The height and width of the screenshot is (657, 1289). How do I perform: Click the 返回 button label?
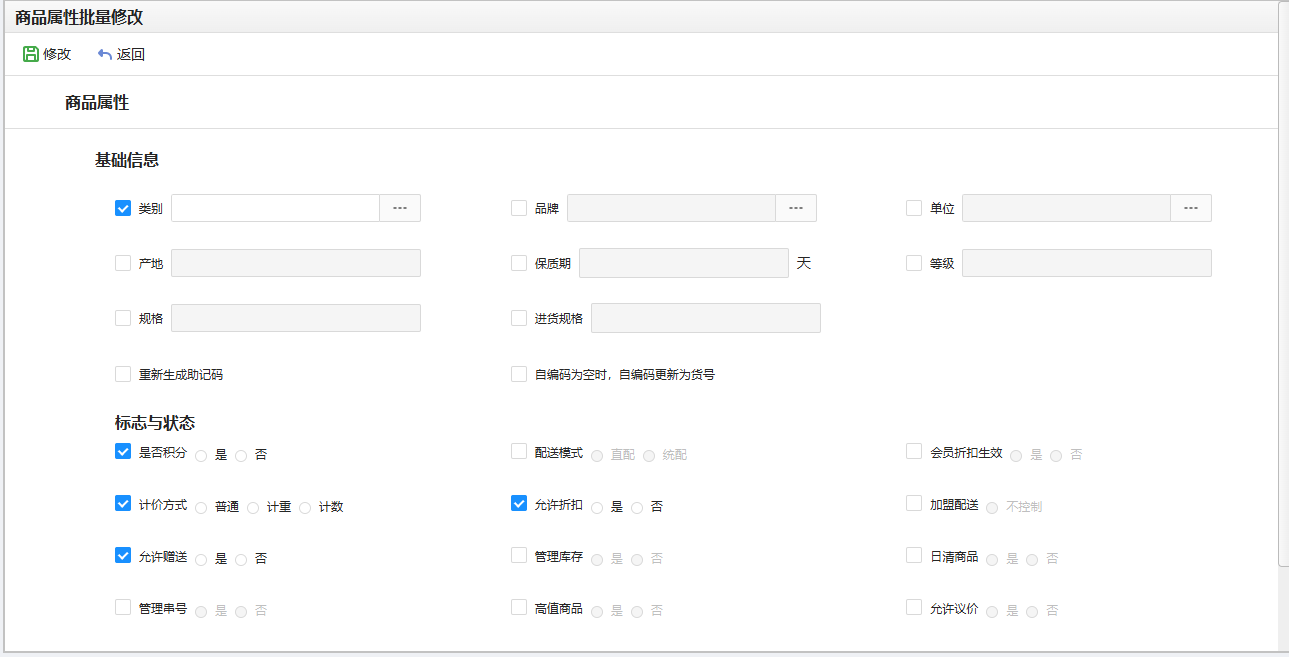[131, 54]
